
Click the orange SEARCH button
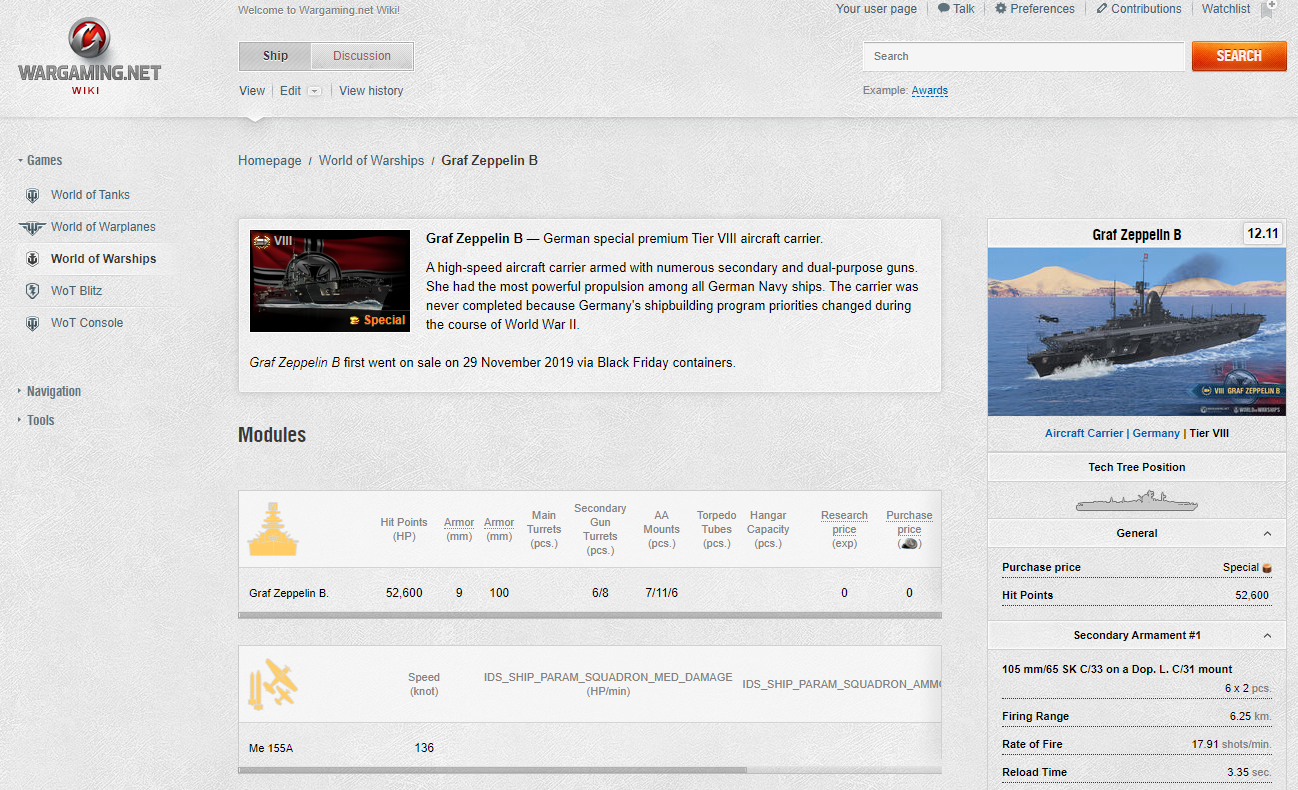(1239, 56)
